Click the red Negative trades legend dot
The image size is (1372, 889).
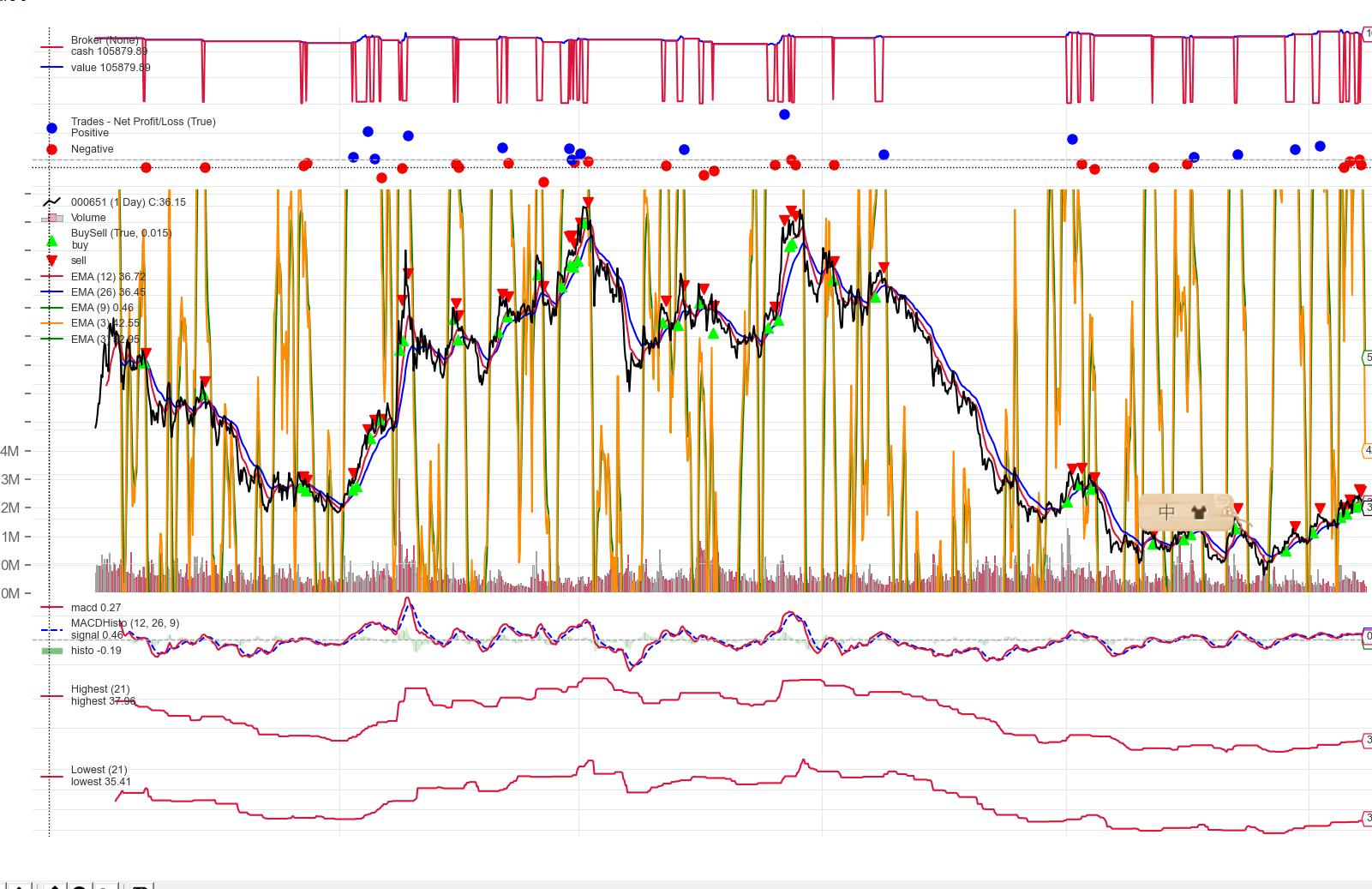(51, 149)
